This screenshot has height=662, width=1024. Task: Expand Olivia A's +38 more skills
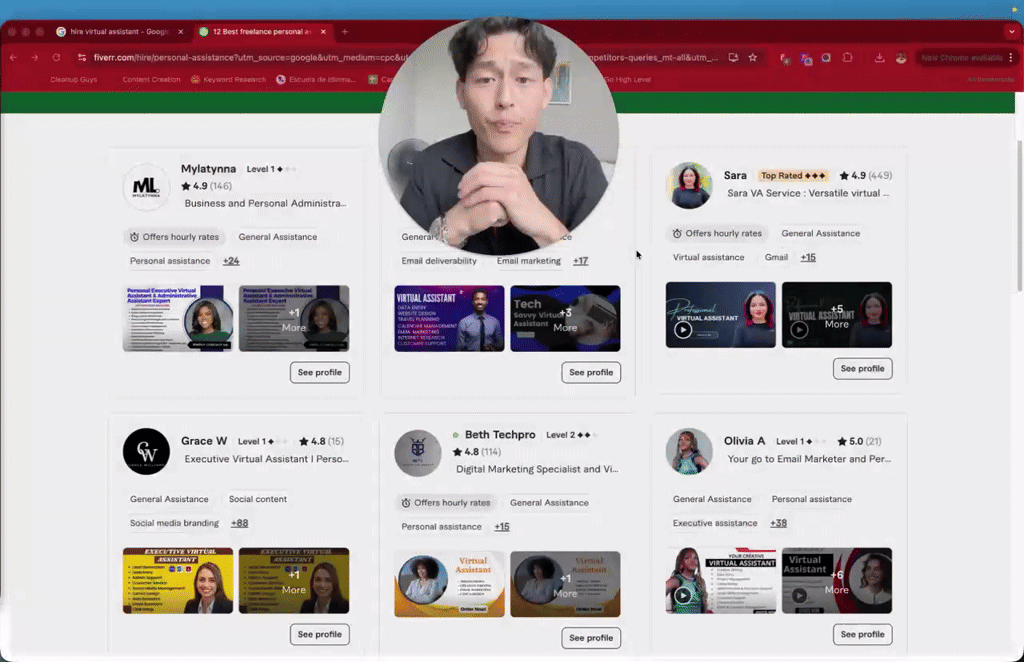[778, 523]
